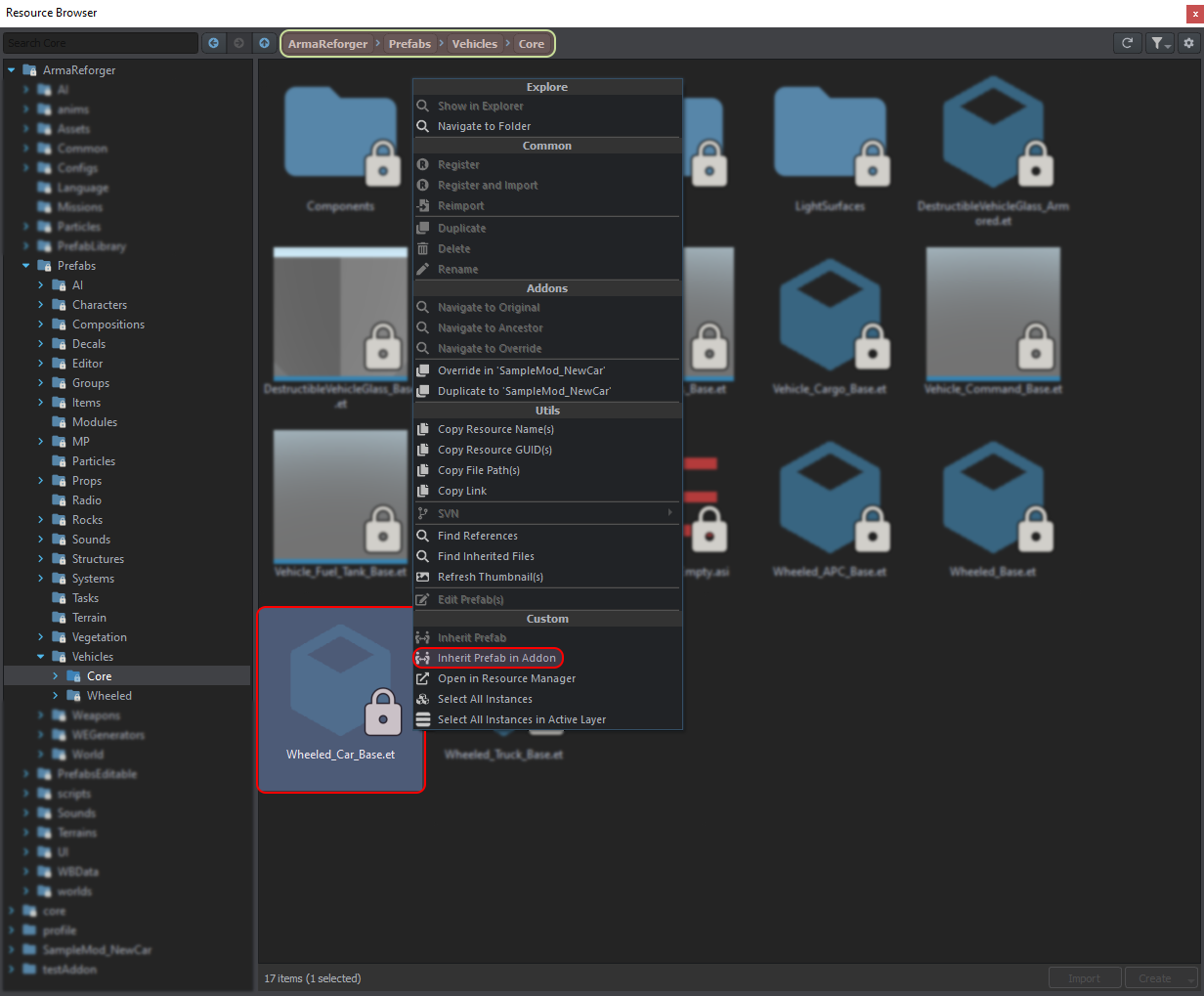Click the image icon beside Refresh Thumbnail(s)

tap(423, 577)
